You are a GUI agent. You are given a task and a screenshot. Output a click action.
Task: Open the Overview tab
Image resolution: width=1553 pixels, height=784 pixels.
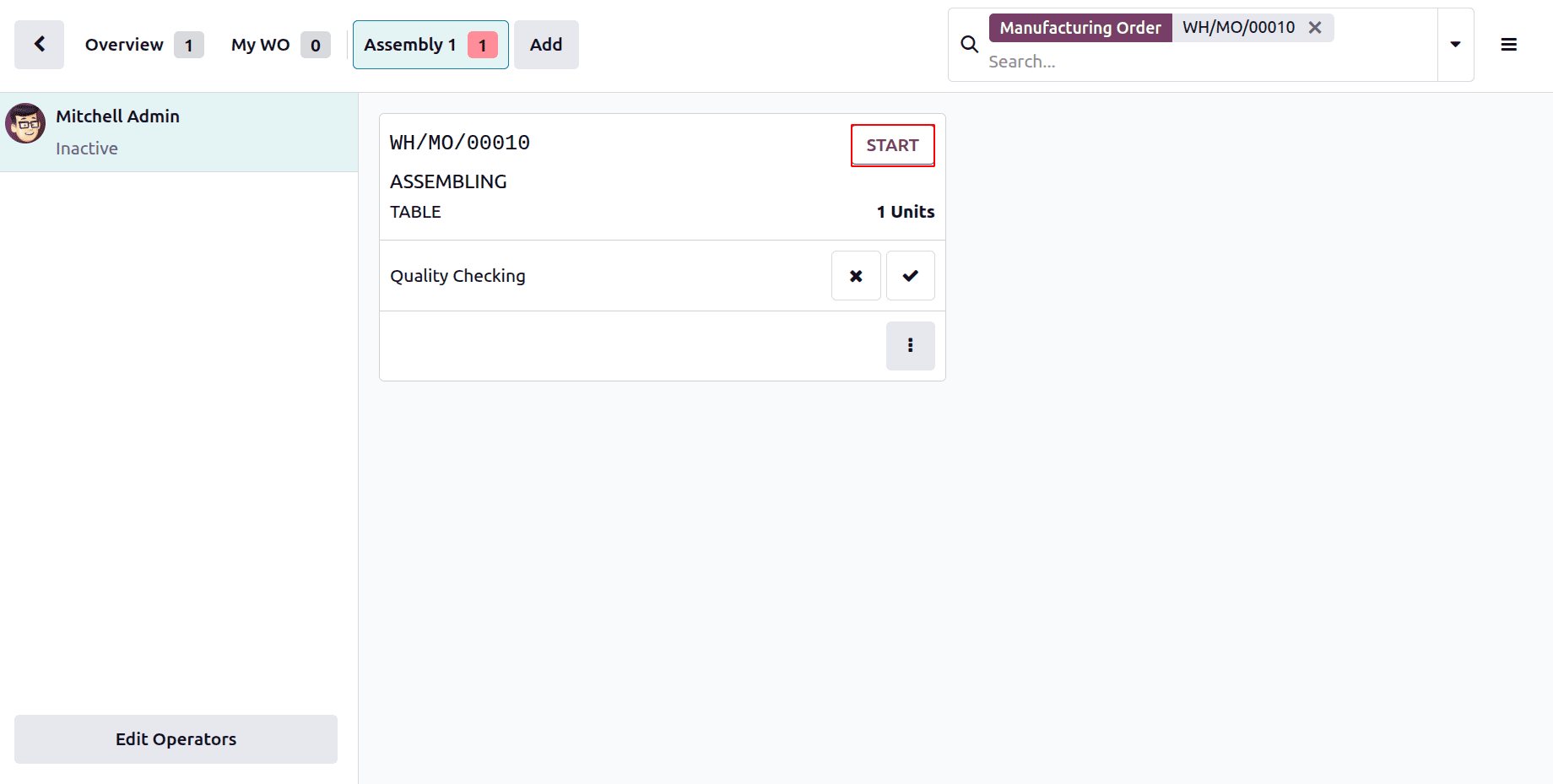143,45
